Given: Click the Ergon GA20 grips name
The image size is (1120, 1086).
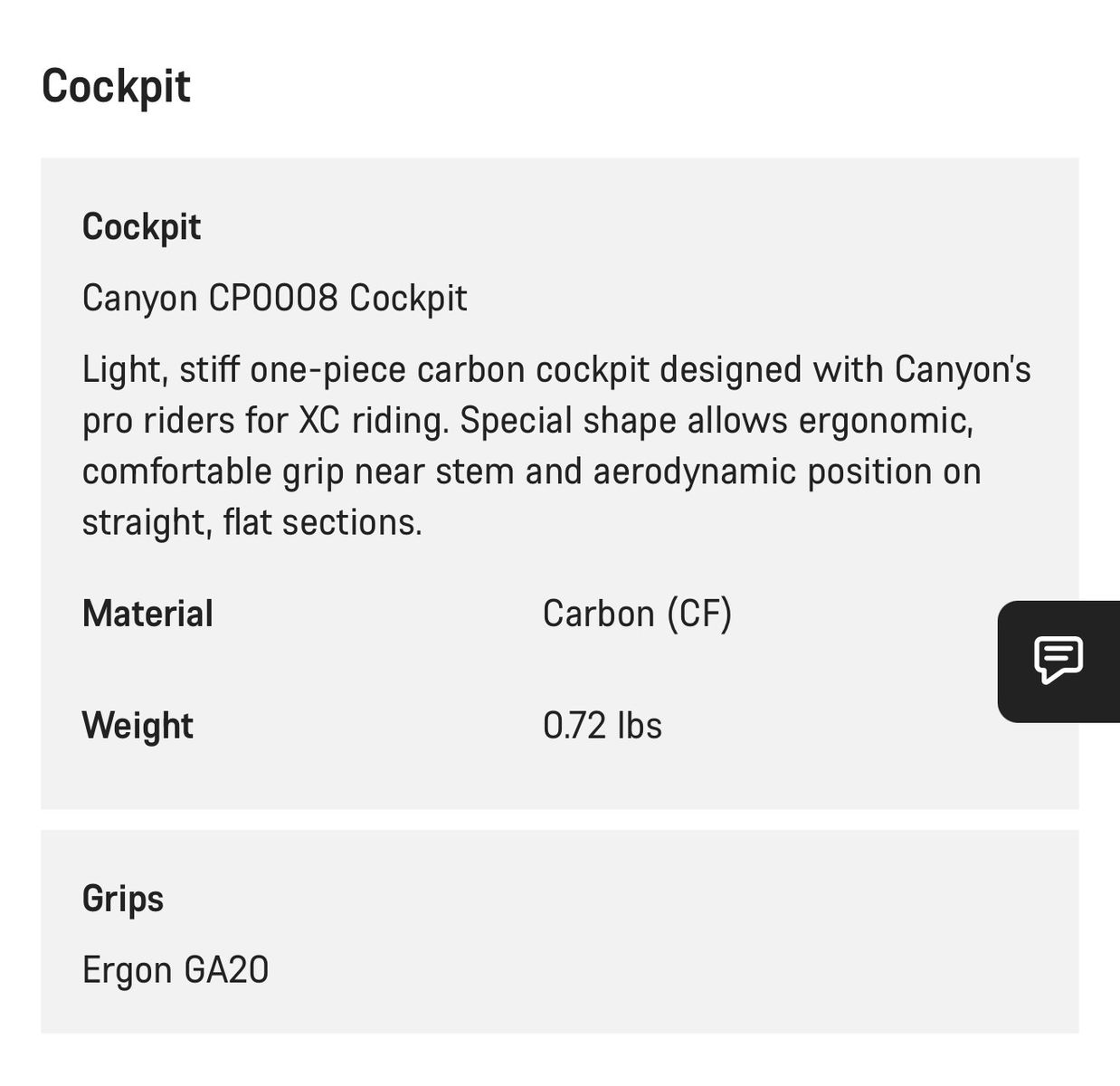Looking at the screenshot, I should [x=176, y=970].
